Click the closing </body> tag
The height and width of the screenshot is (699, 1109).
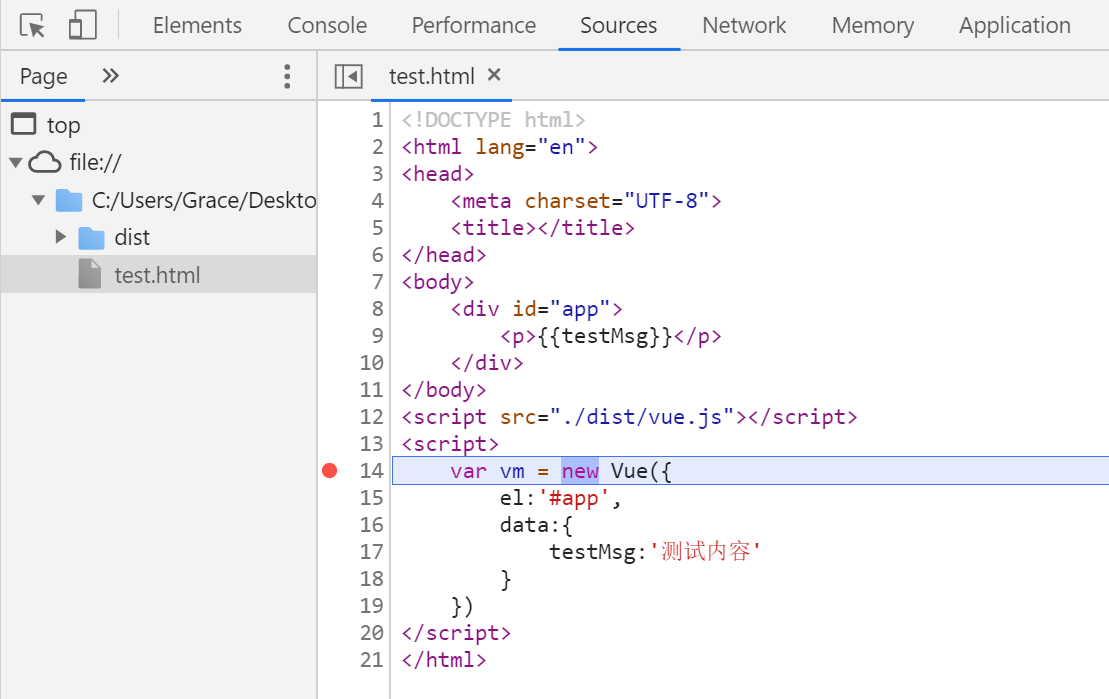click(x=444, y=390)
